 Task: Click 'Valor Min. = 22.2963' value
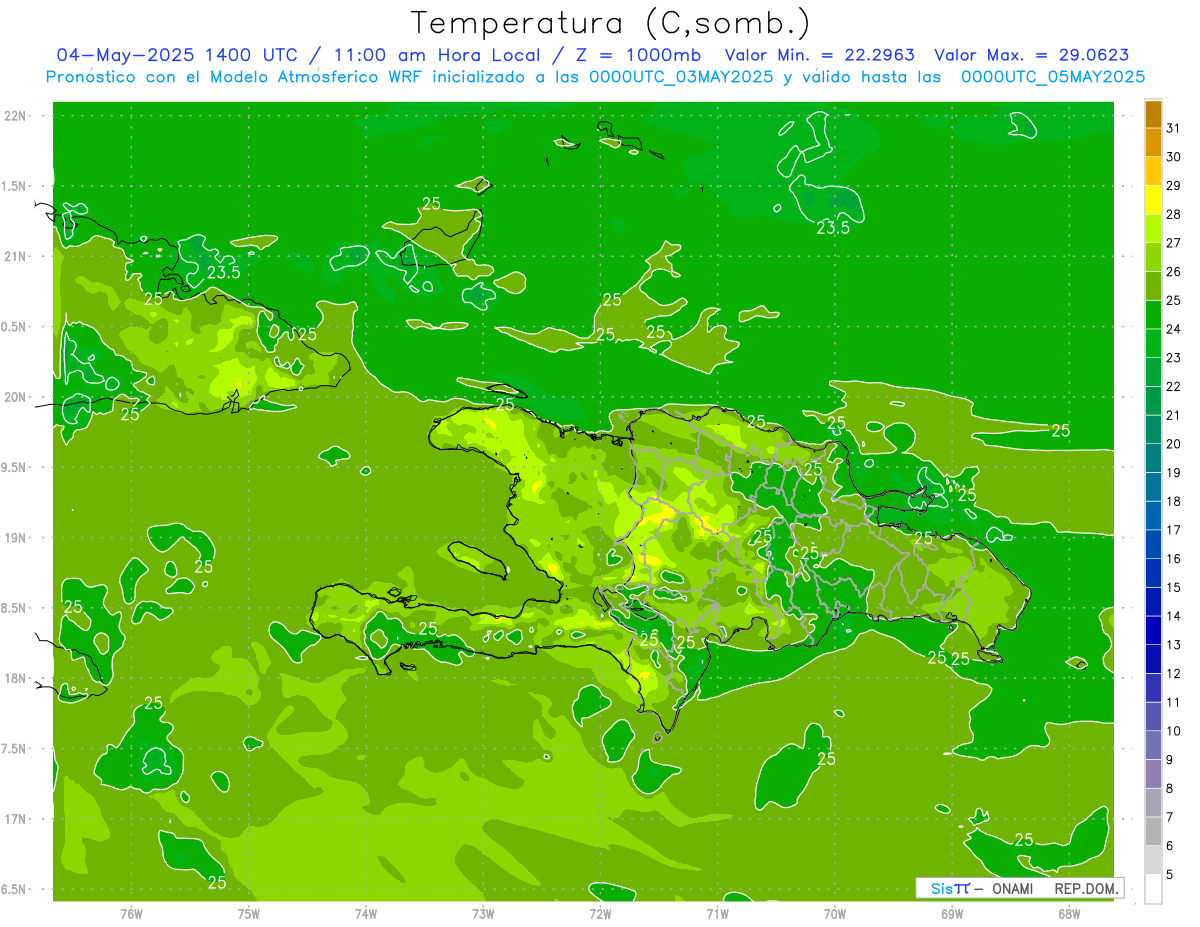pos(819,55)
